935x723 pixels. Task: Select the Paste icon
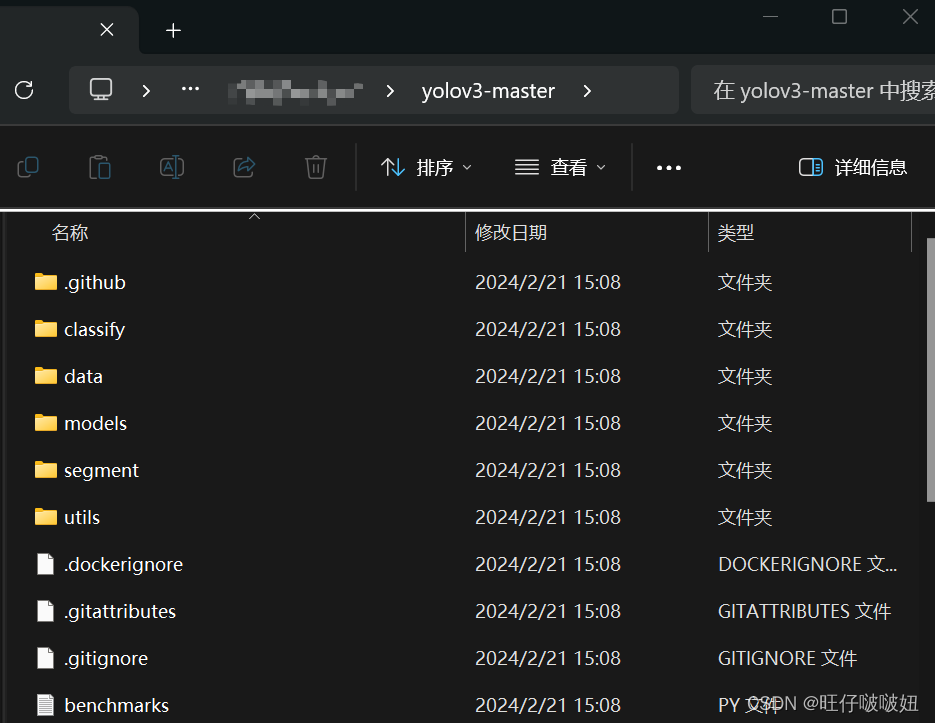[99, 167]
